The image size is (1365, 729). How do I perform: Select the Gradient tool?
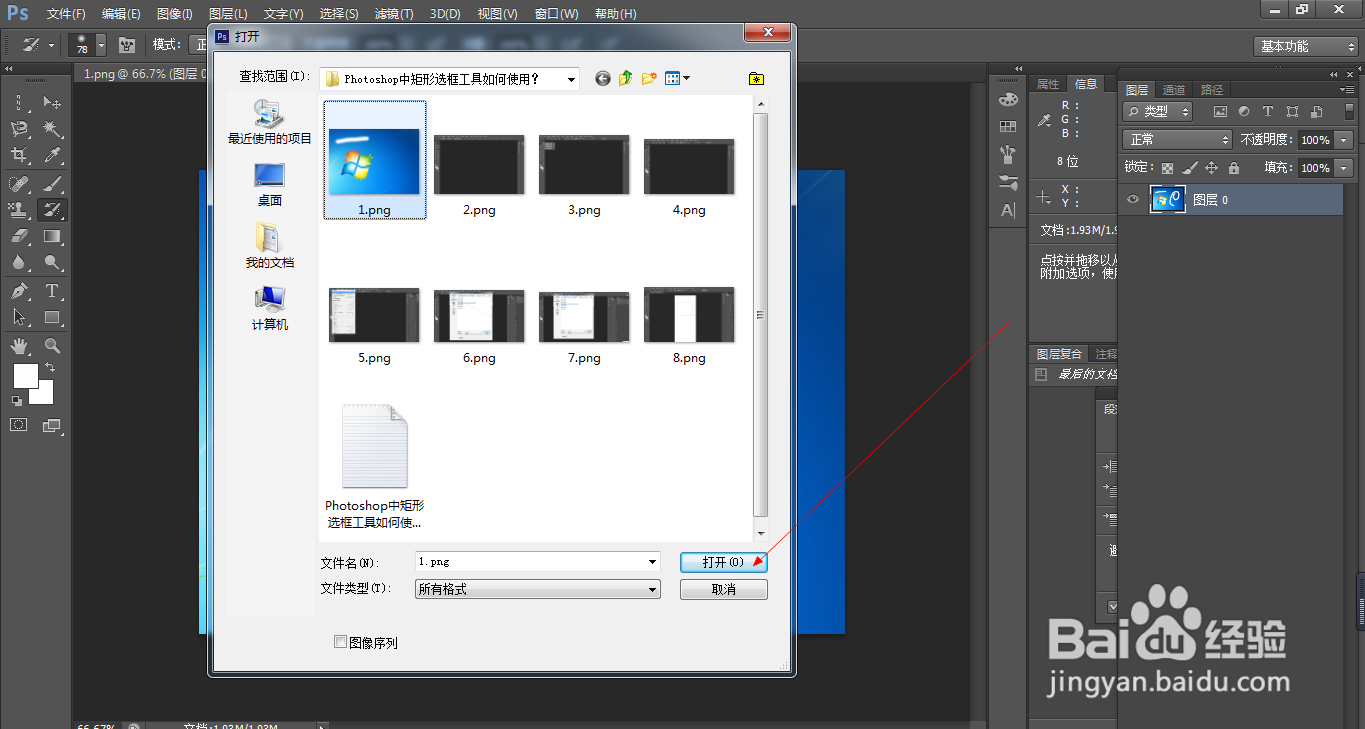(x=53, y=234)
